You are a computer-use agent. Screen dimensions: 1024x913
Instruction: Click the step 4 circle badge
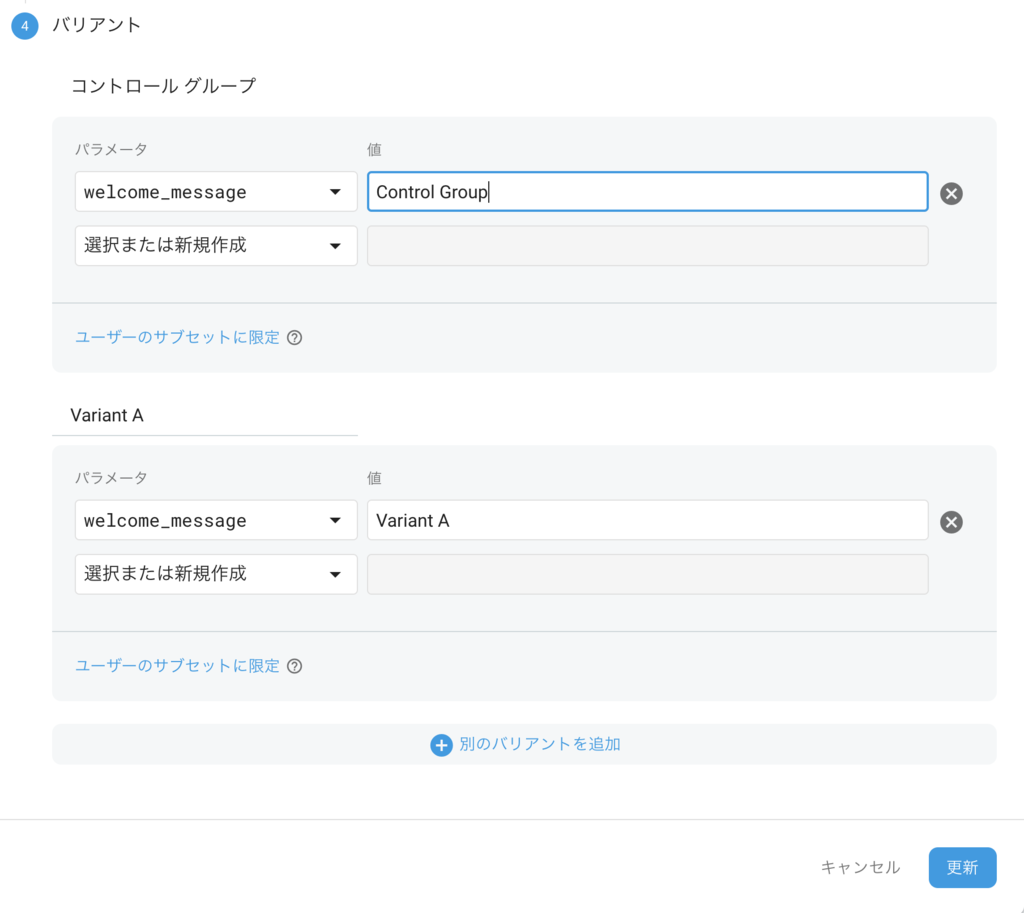pyautogui.click(x=25, y=26)
